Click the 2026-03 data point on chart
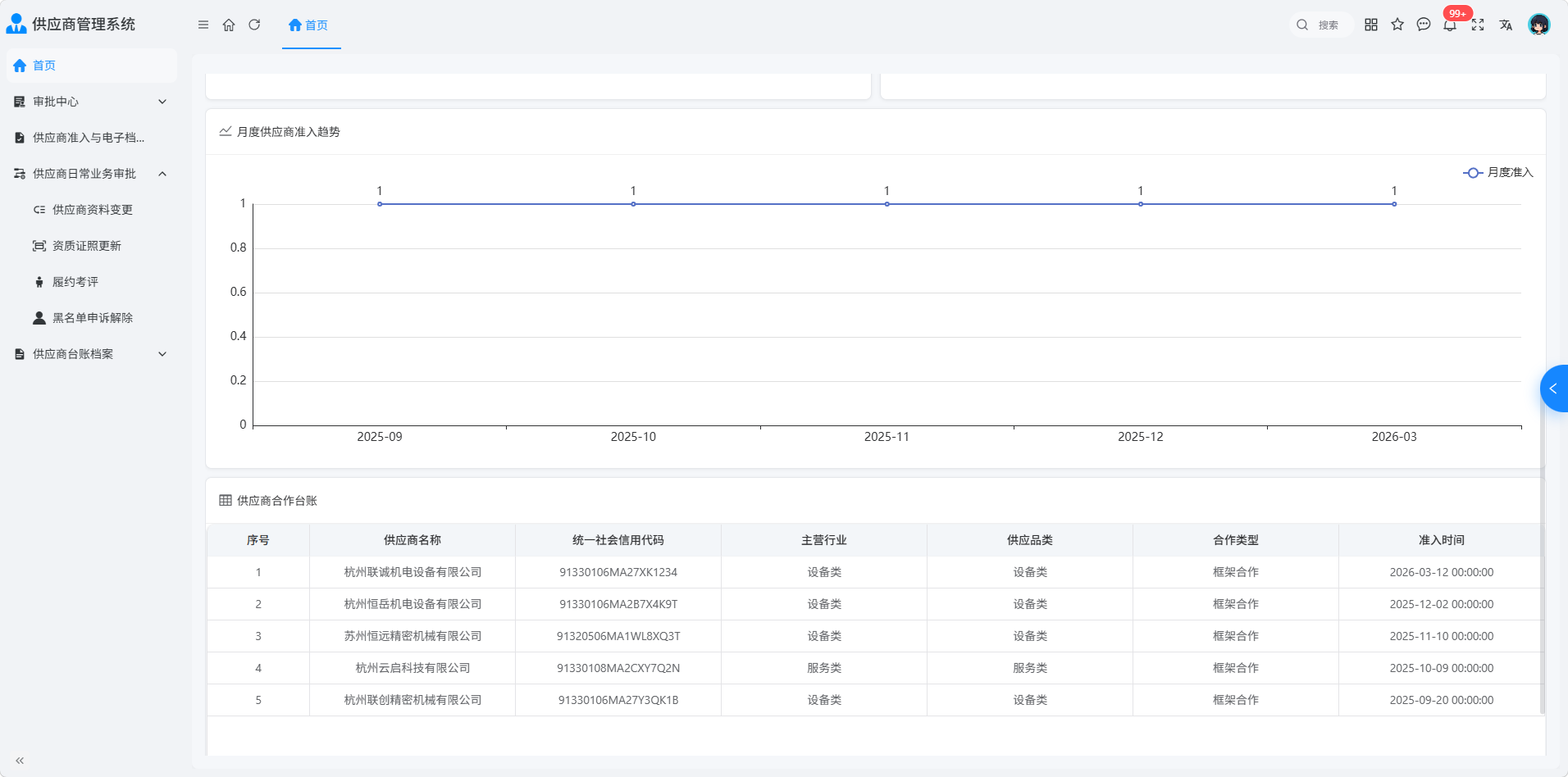Image resolution: width=1568 pixels, height=777 pixels. point(1394,204)
